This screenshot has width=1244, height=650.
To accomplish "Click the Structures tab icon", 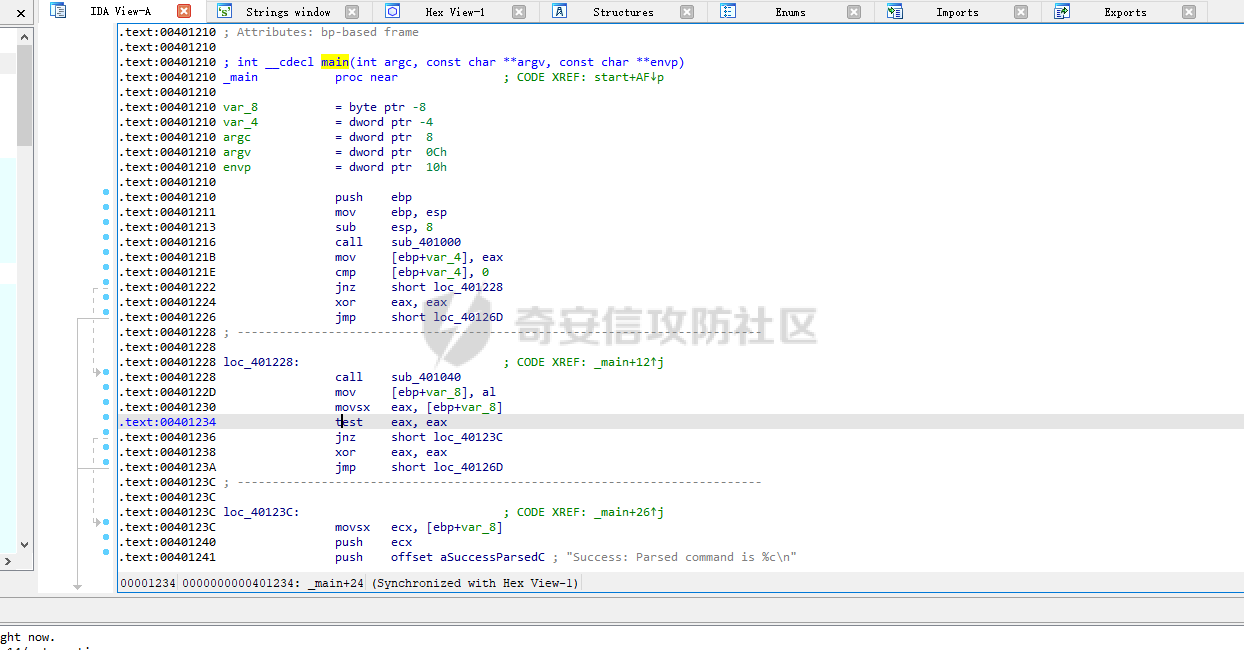I will [x=560, y=12].
